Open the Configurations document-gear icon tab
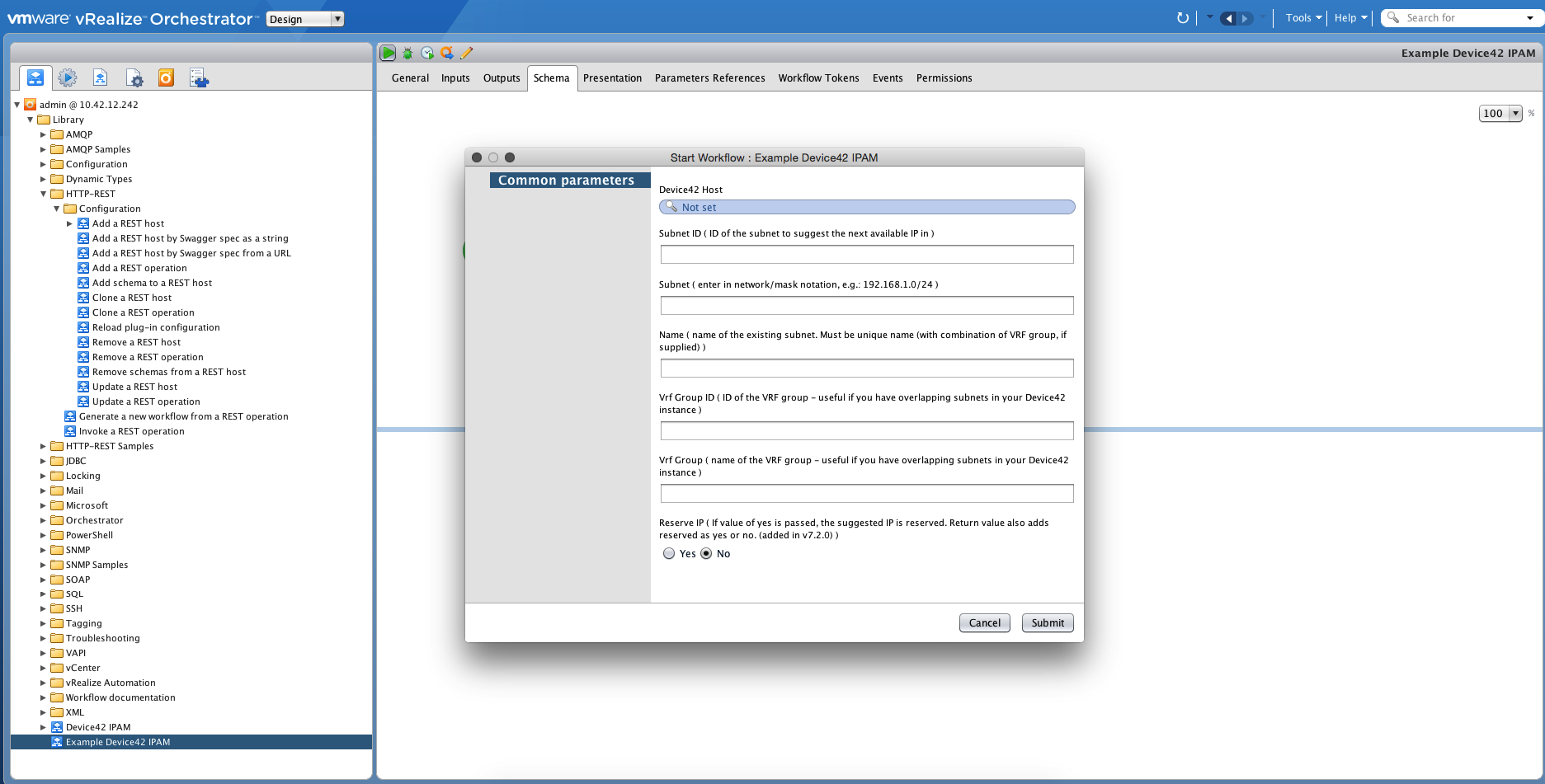The width and height of the screenshot is (1545, 784). point(134,77)
